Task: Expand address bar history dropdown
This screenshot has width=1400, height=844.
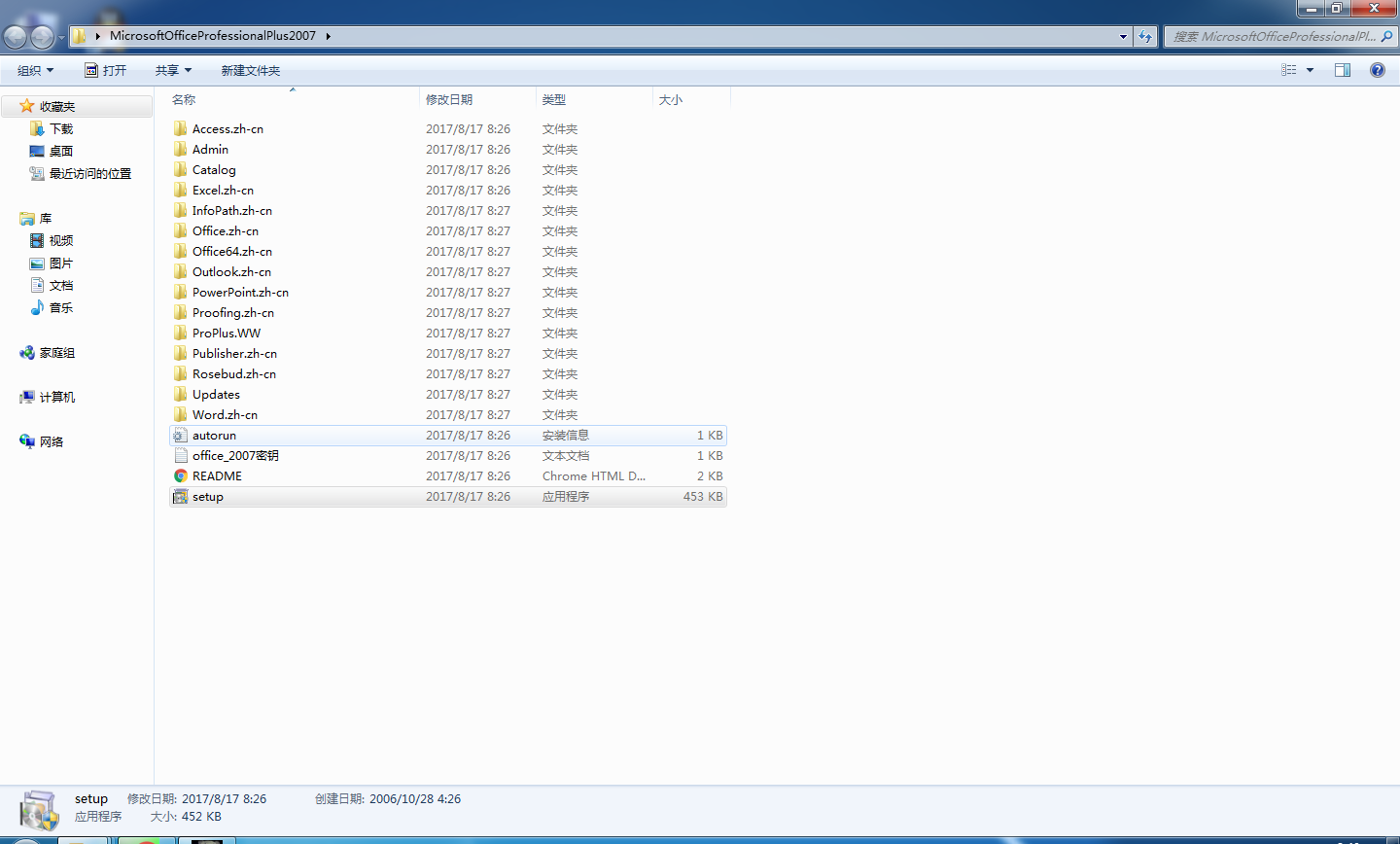Action: (1123, 36)
